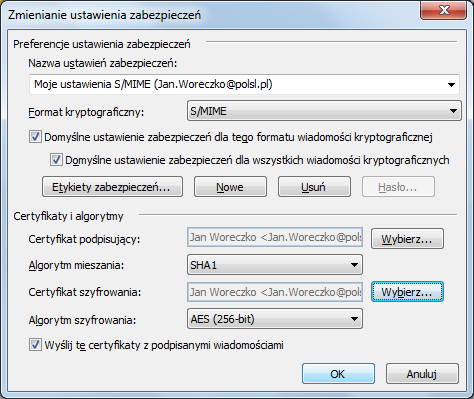Click the dialog title Zmienianie ustawienia zabezpieczeń
The height and width of the screenshot is (399, 474).
coord(104,15)
